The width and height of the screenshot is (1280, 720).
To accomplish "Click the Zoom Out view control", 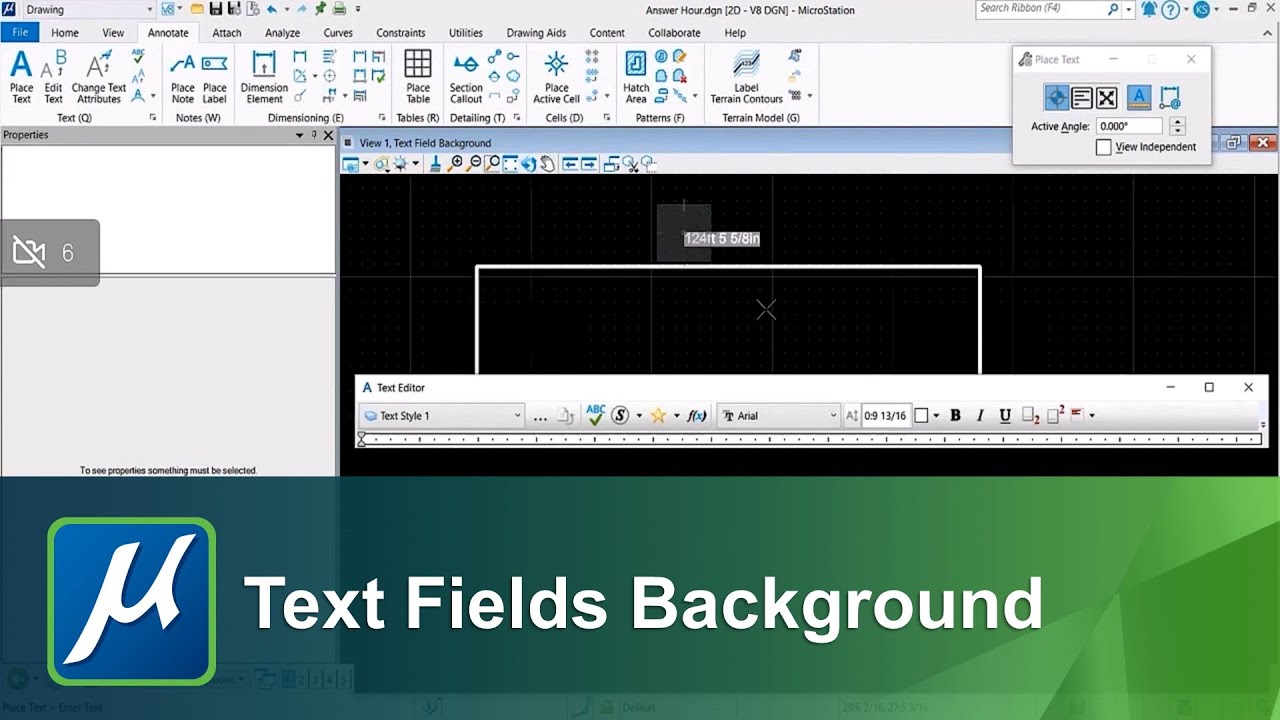I will click(x=474, y=163).
